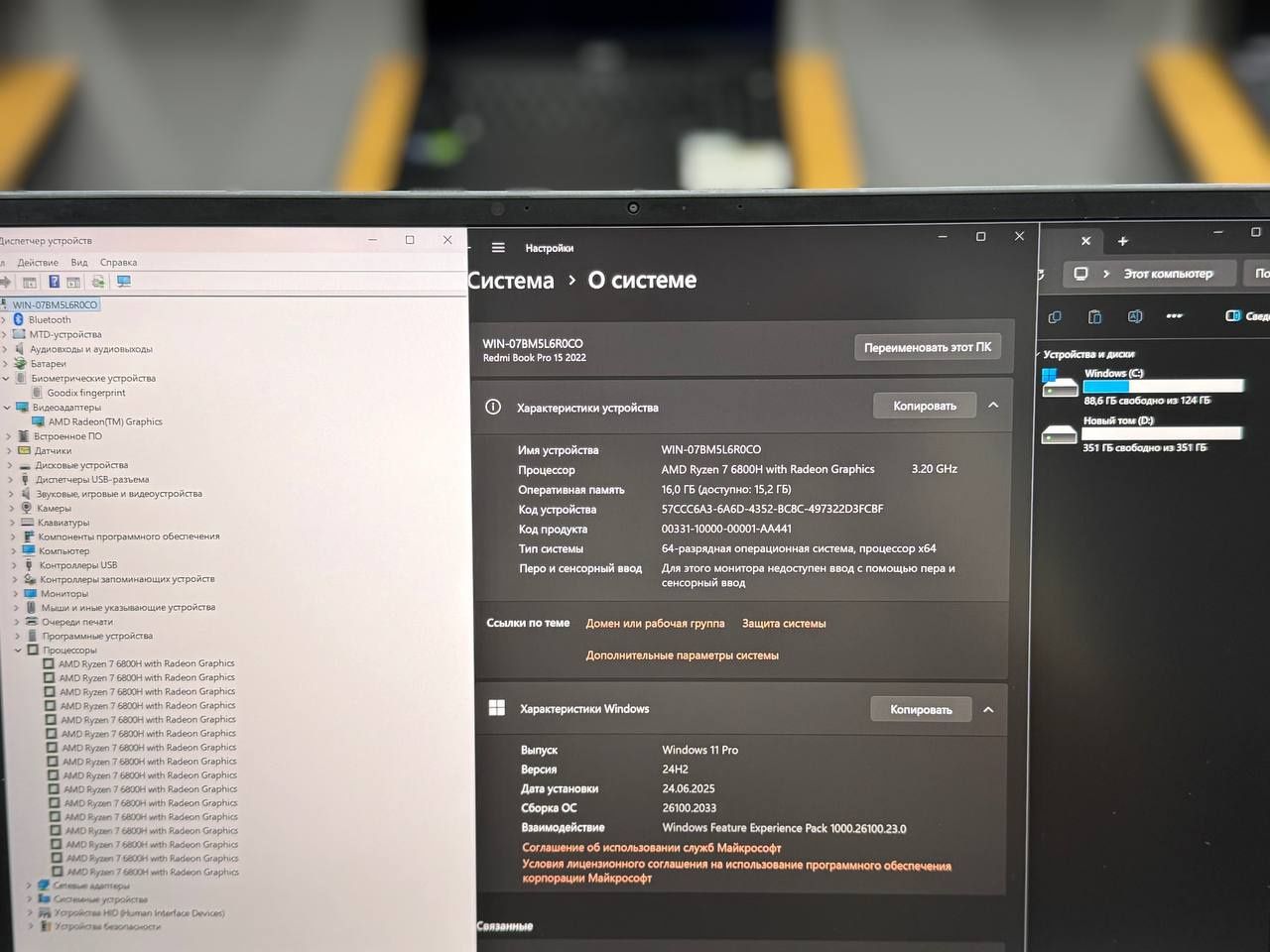Open new tab in File Explorer
Image resolution: width=1270 pixels, height=952 pixels.
pos(1123,241)
